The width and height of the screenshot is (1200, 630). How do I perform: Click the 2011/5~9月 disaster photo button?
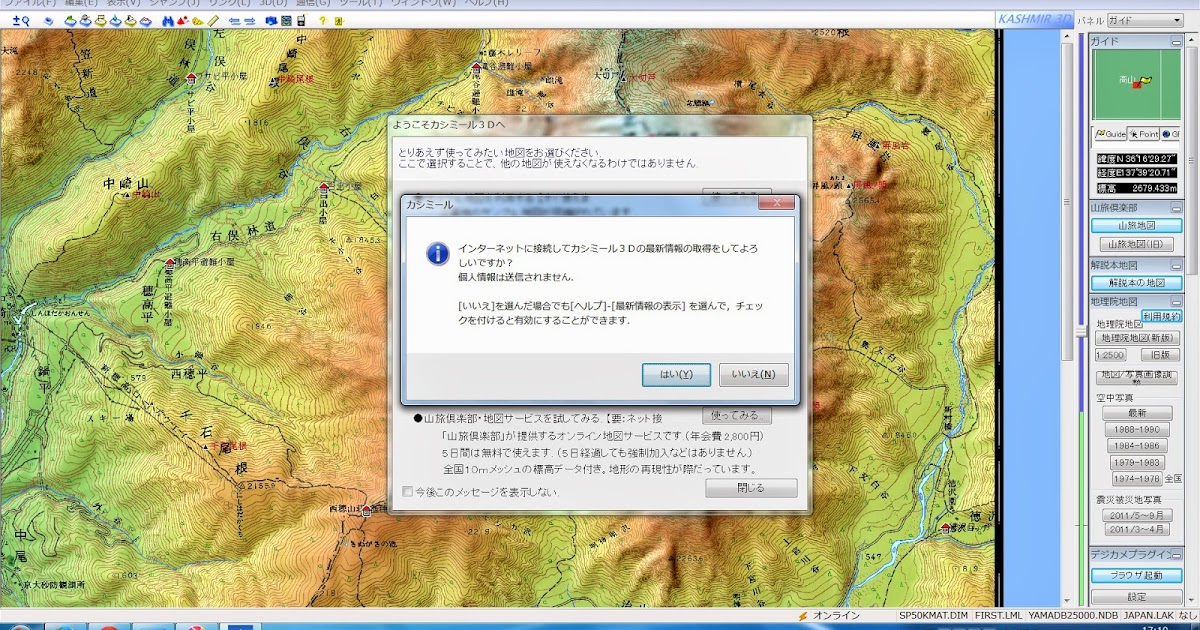[1137, 515]
